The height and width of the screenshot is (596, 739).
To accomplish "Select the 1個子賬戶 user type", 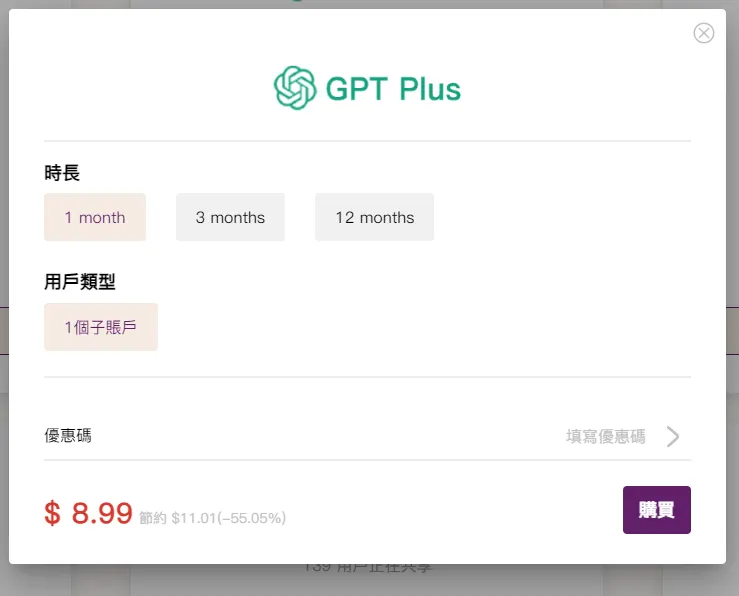I will 101,327.
